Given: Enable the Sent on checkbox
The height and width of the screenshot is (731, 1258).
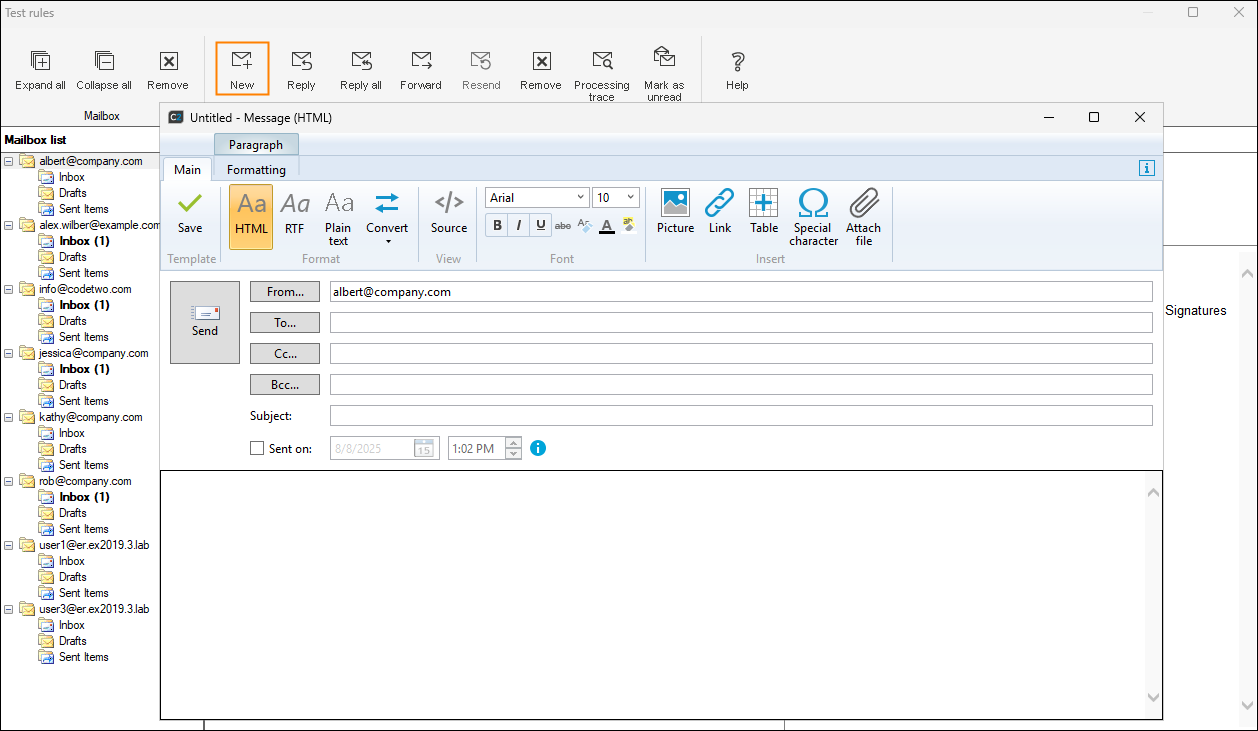Looking at the screenshot, I should click(257, 449).
